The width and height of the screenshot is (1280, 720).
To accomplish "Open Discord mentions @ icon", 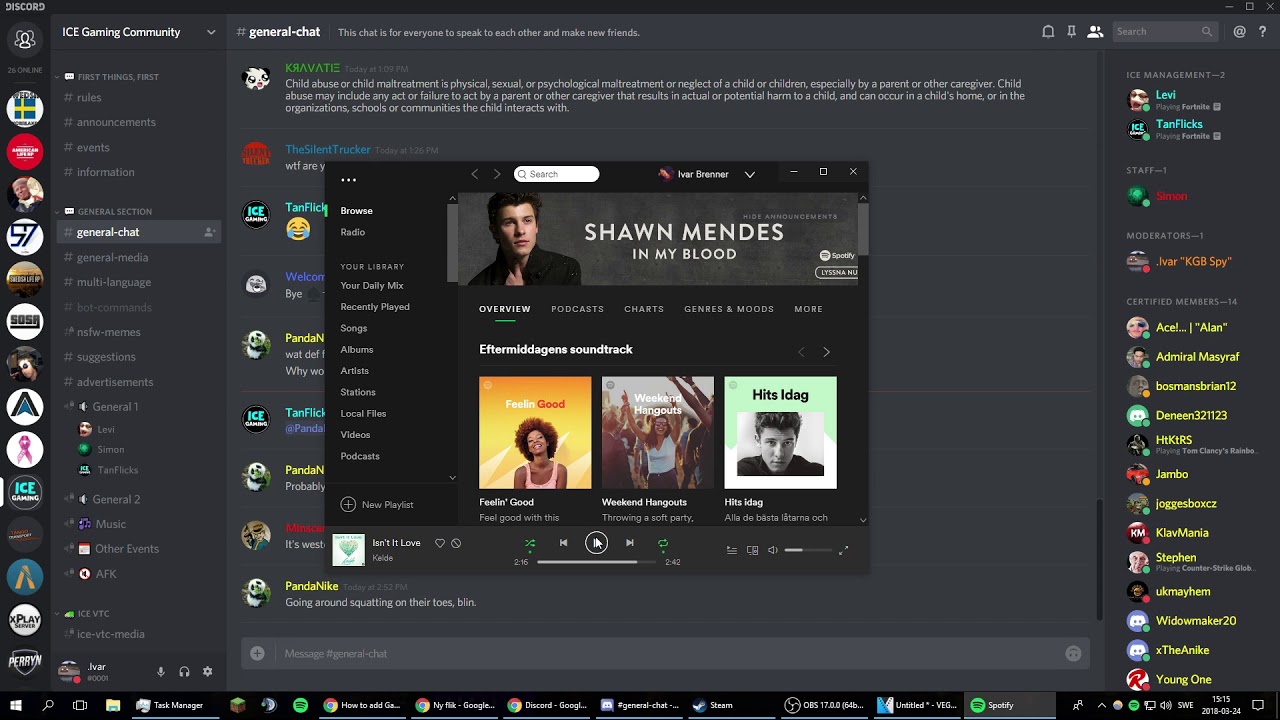I will (1240, 32).
